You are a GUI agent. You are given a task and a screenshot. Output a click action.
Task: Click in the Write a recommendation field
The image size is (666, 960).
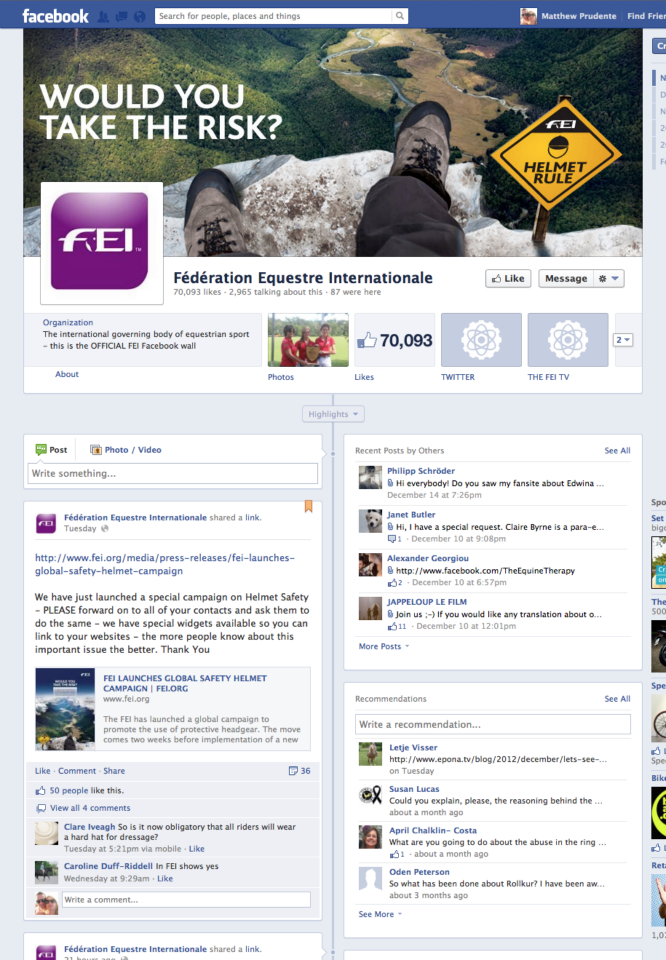(x=493, y=724)
